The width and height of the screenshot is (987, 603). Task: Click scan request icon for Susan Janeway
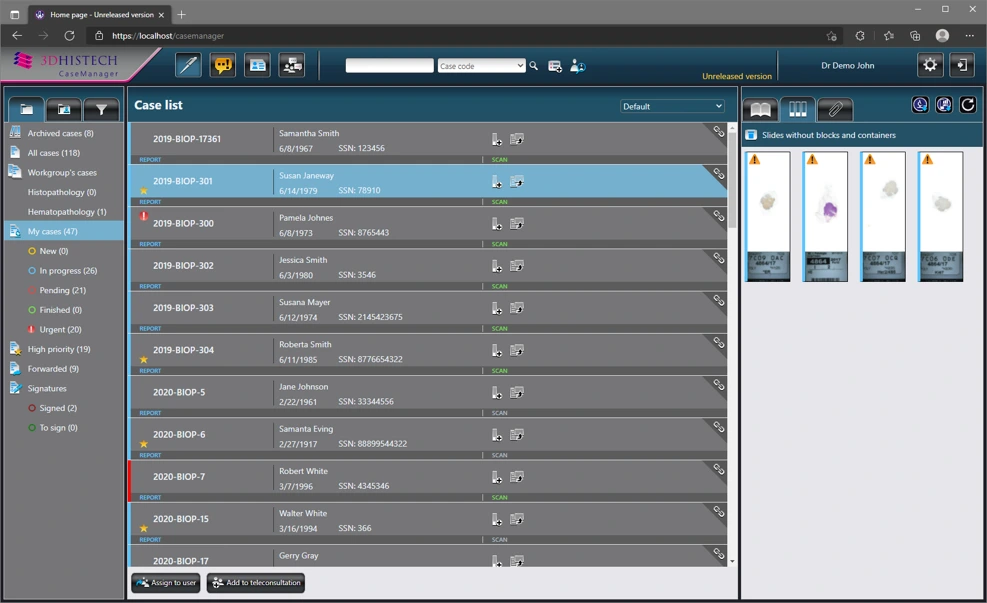click(x=517, y=181)
